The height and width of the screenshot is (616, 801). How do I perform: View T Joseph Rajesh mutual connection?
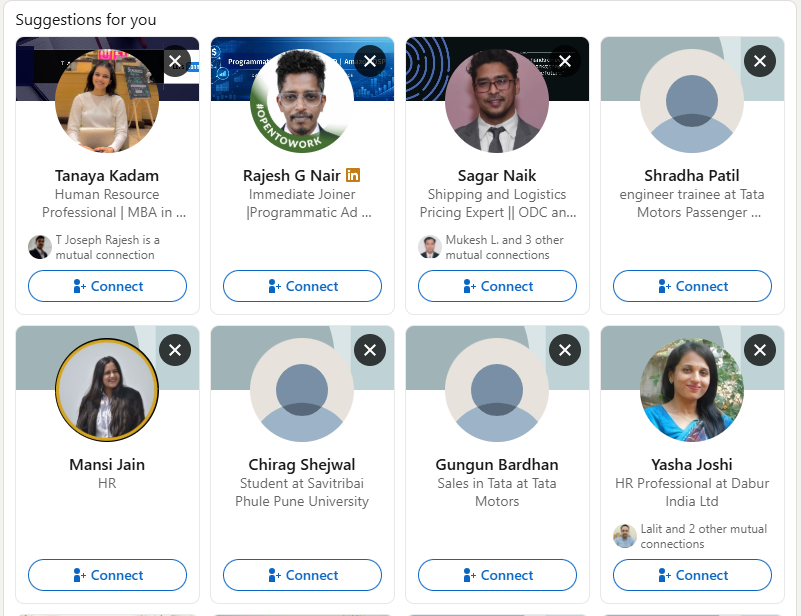click(x=94, y=247)
